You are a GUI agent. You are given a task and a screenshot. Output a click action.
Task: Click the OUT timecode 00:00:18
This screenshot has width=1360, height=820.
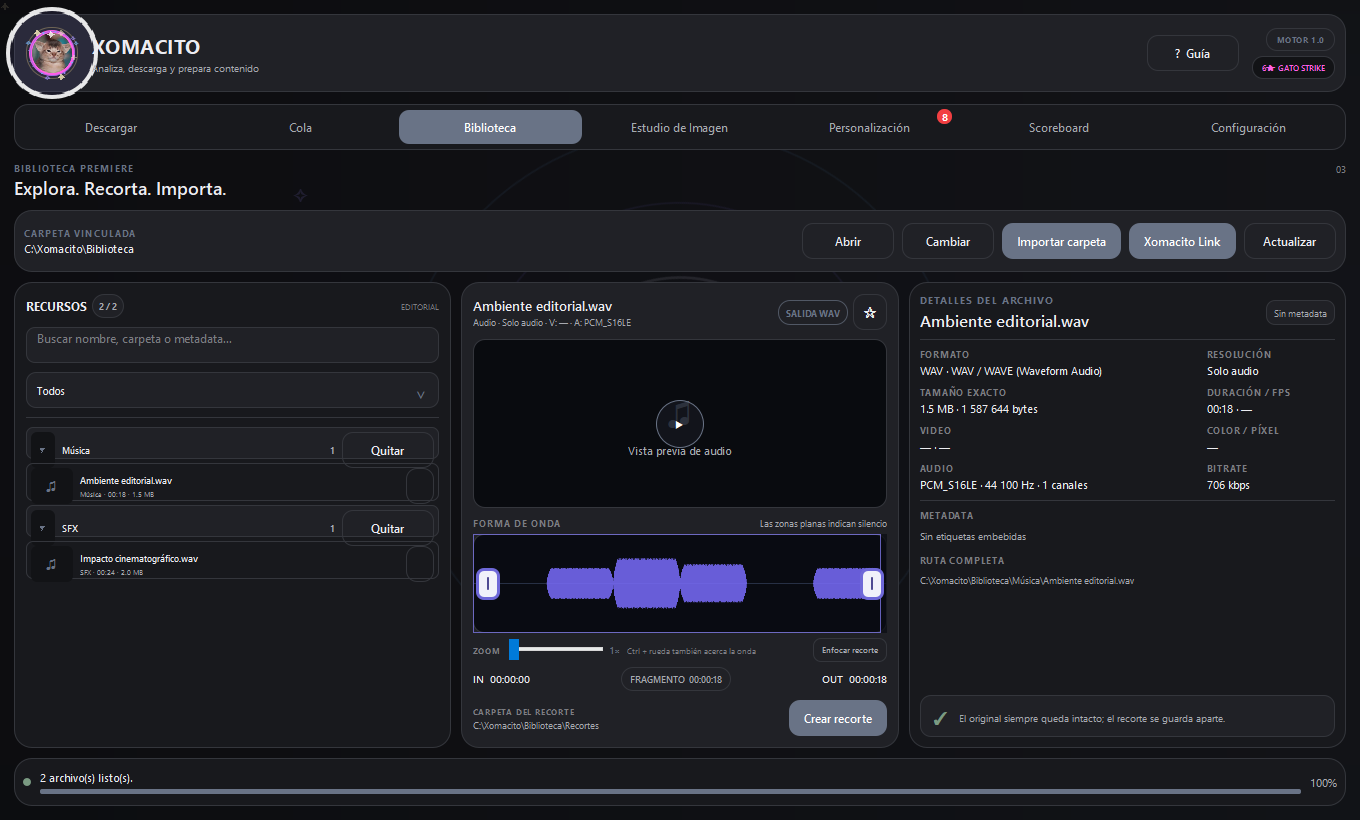click(x=868, y=680)
